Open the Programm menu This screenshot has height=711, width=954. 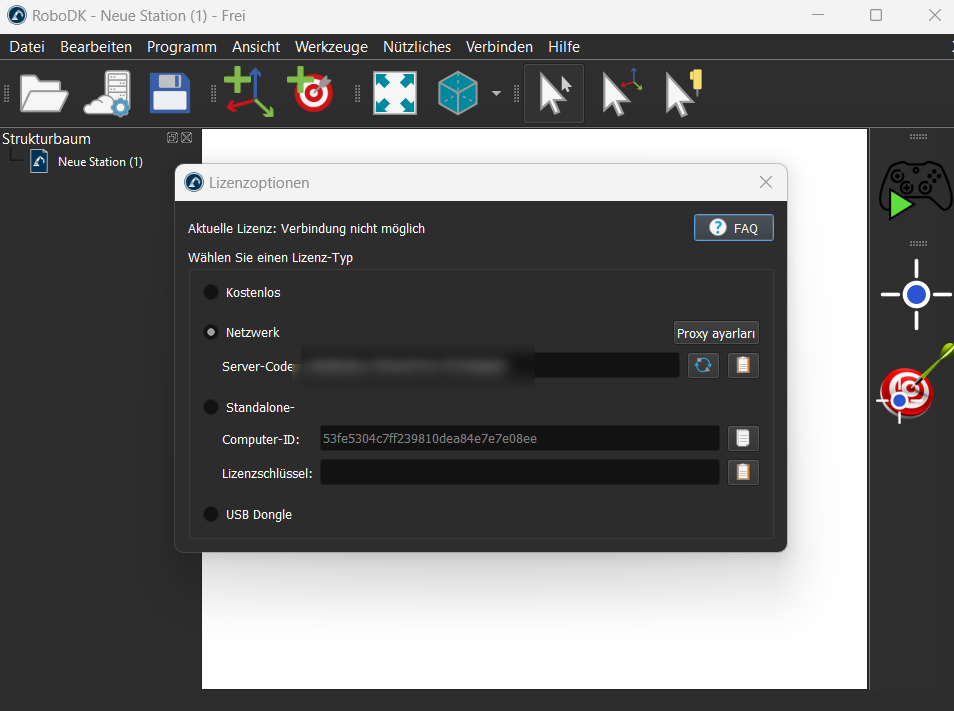(182, 47)
